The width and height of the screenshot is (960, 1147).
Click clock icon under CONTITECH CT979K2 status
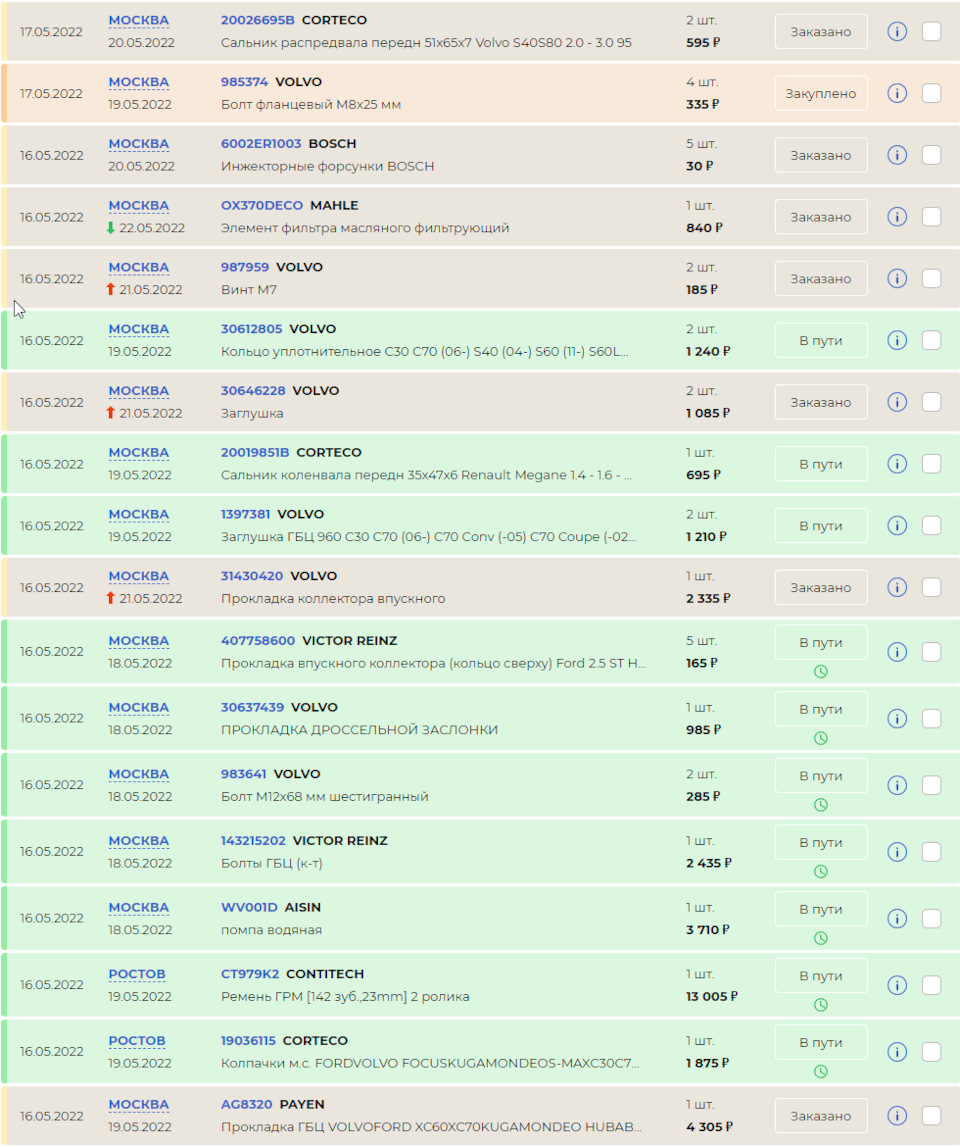coord(821,1005)
